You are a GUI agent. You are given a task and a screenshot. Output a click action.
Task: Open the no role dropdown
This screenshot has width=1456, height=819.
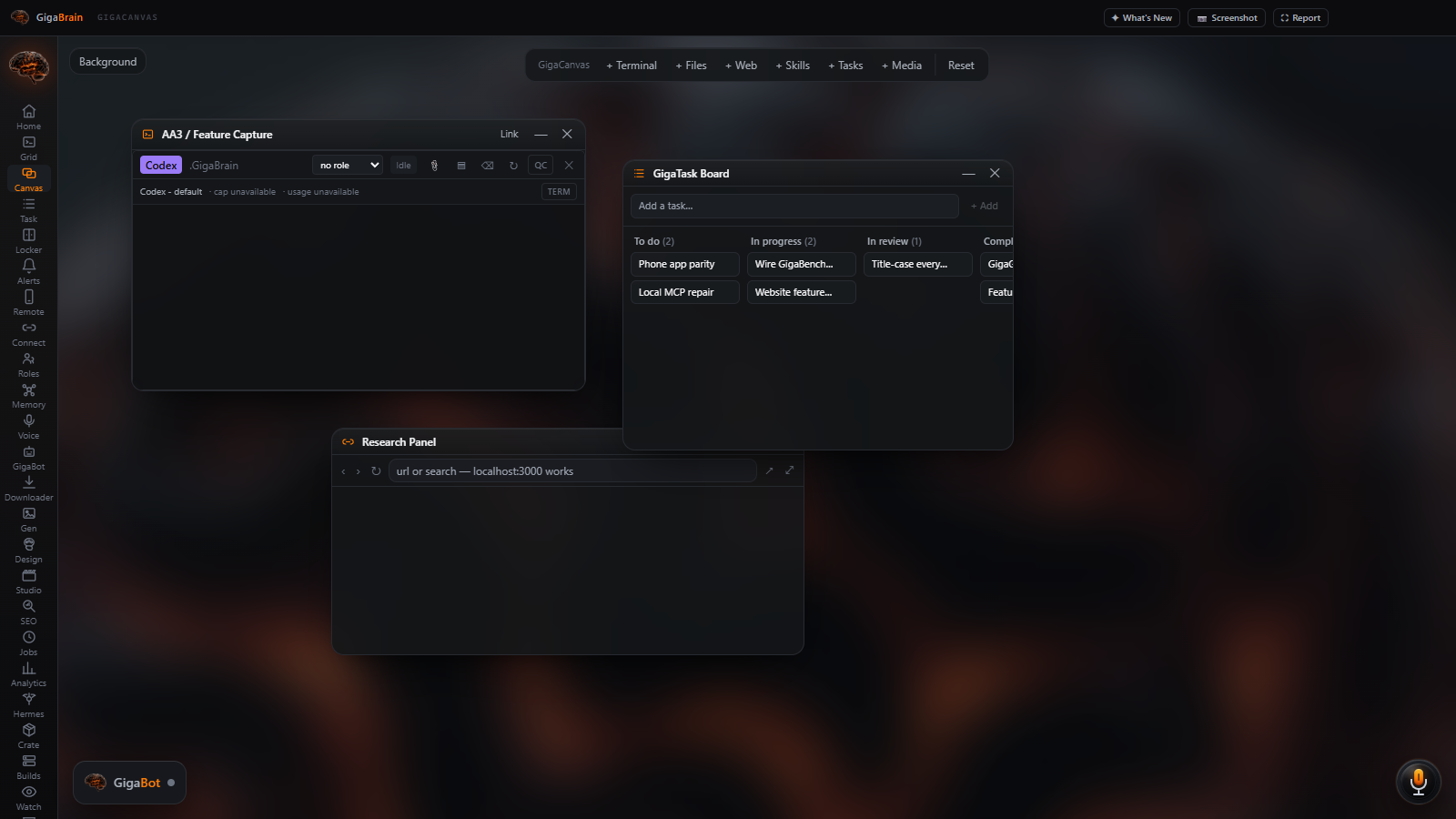coord(348,166)
